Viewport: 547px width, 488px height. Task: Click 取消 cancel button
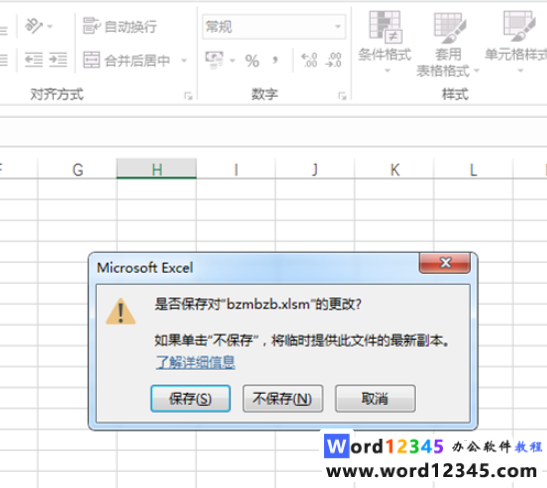pyautogui.click(x=375, y=398)
